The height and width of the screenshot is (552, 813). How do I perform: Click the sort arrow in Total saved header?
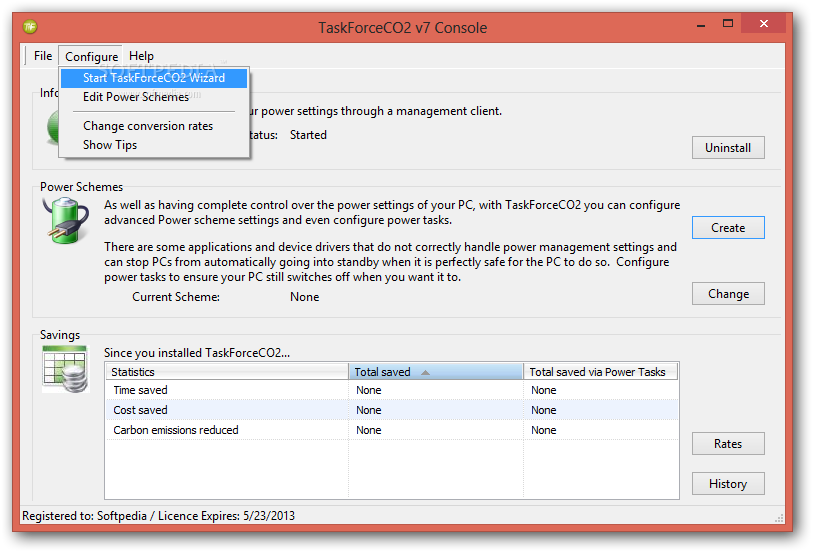425,372
